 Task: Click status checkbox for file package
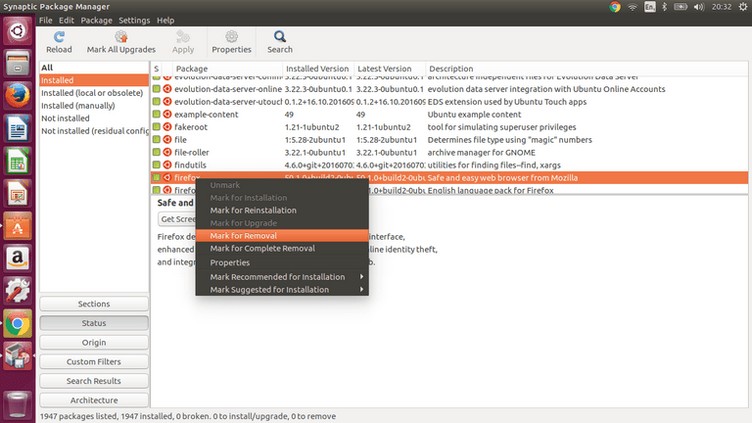156,140
